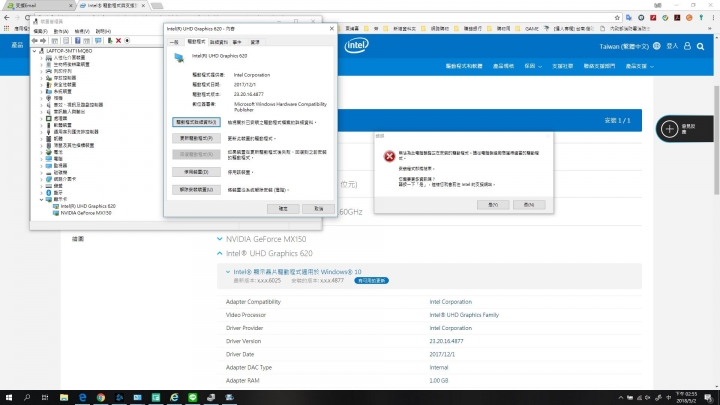Collapse the LAPTOP-5MT1MQBO root node
Screen dimensions: 720x405
[34, 51]
